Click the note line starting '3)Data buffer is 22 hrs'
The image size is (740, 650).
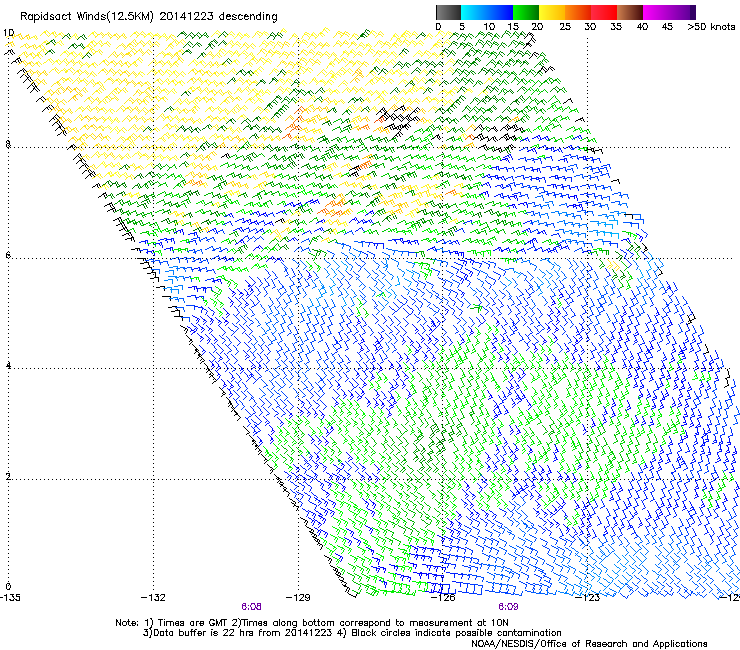(352, 633)
